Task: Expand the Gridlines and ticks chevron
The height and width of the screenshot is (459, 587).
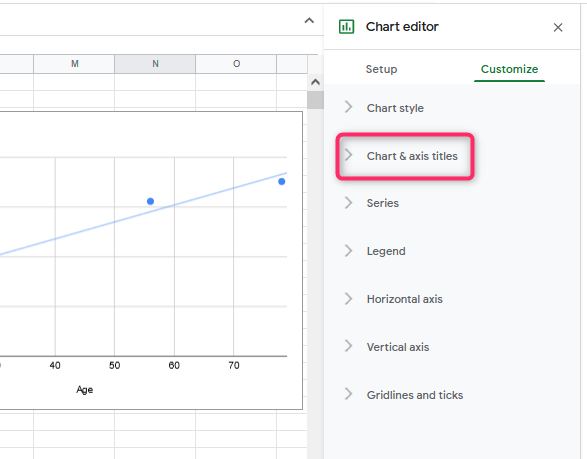Action: coord(349,394)
